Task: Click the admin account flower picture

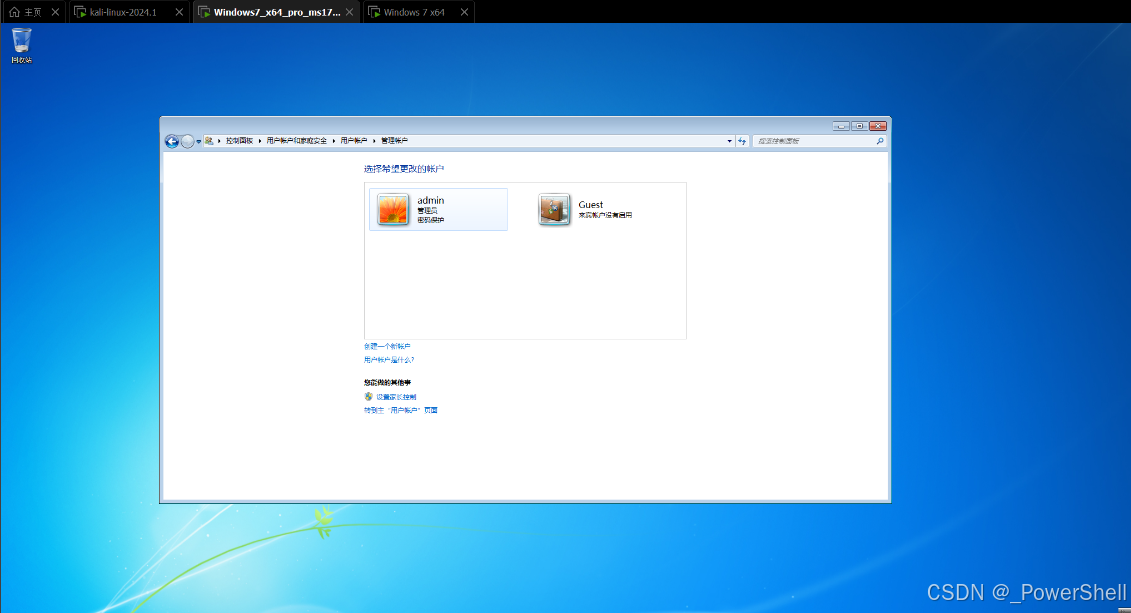Action: click(393, 210)
